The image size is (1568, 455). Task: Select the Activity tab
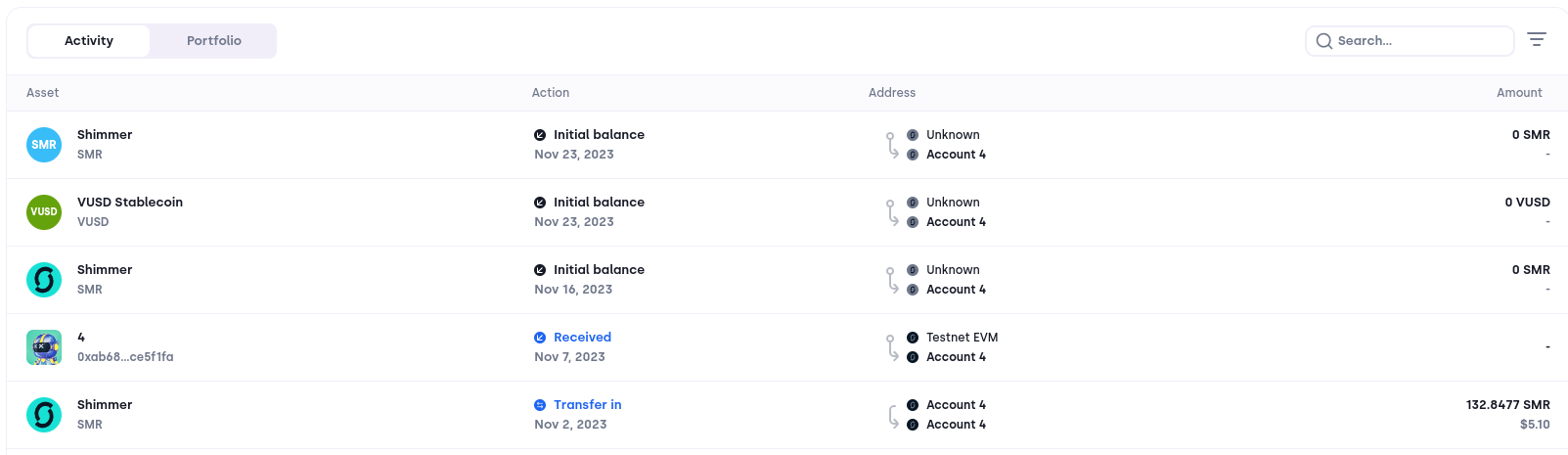(x=89, y=41)
